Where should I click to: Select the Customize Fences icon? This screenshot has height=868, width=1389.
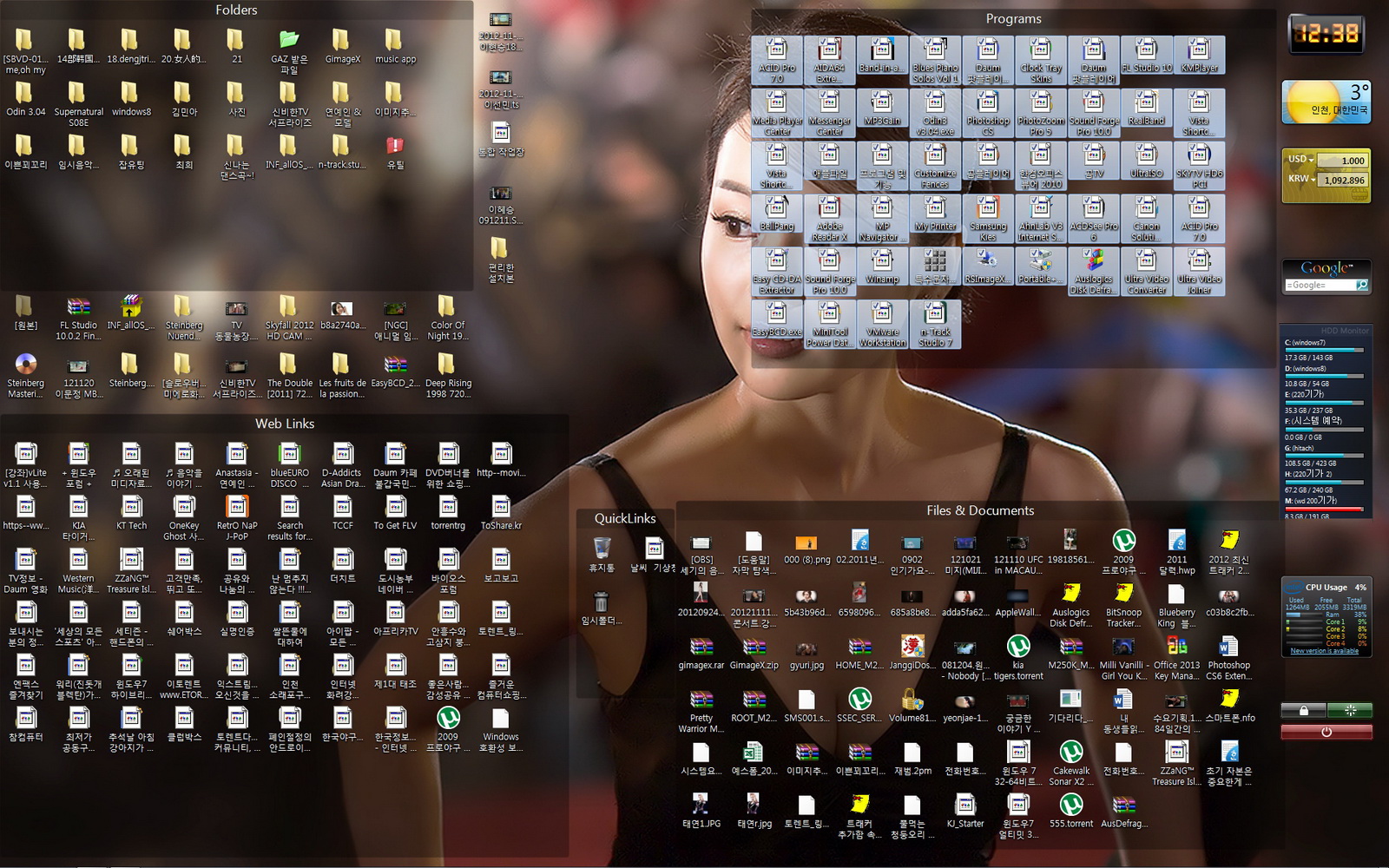click(935, 165)
